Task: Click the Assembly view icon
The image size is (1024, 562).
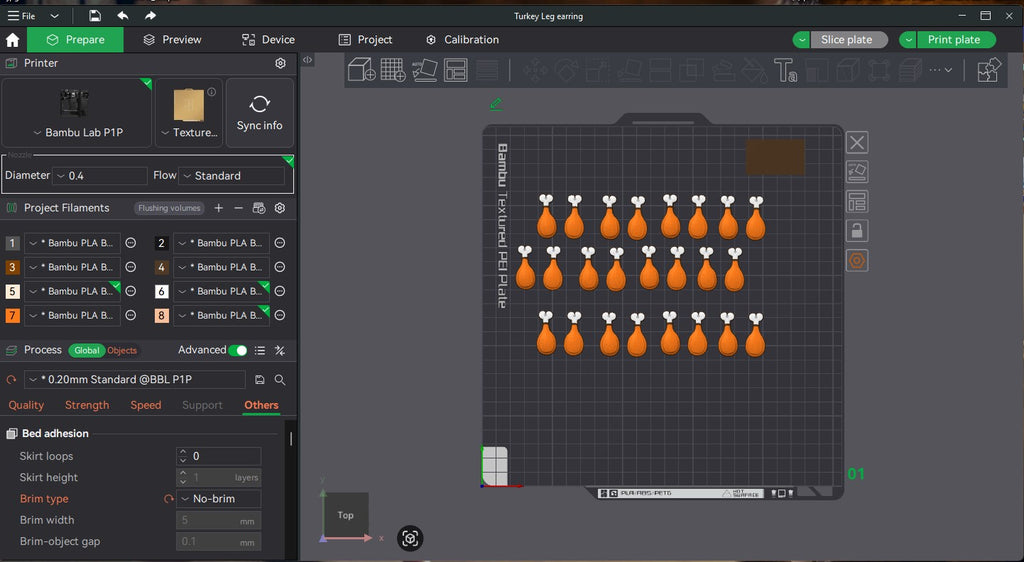Action: [989, 70]
